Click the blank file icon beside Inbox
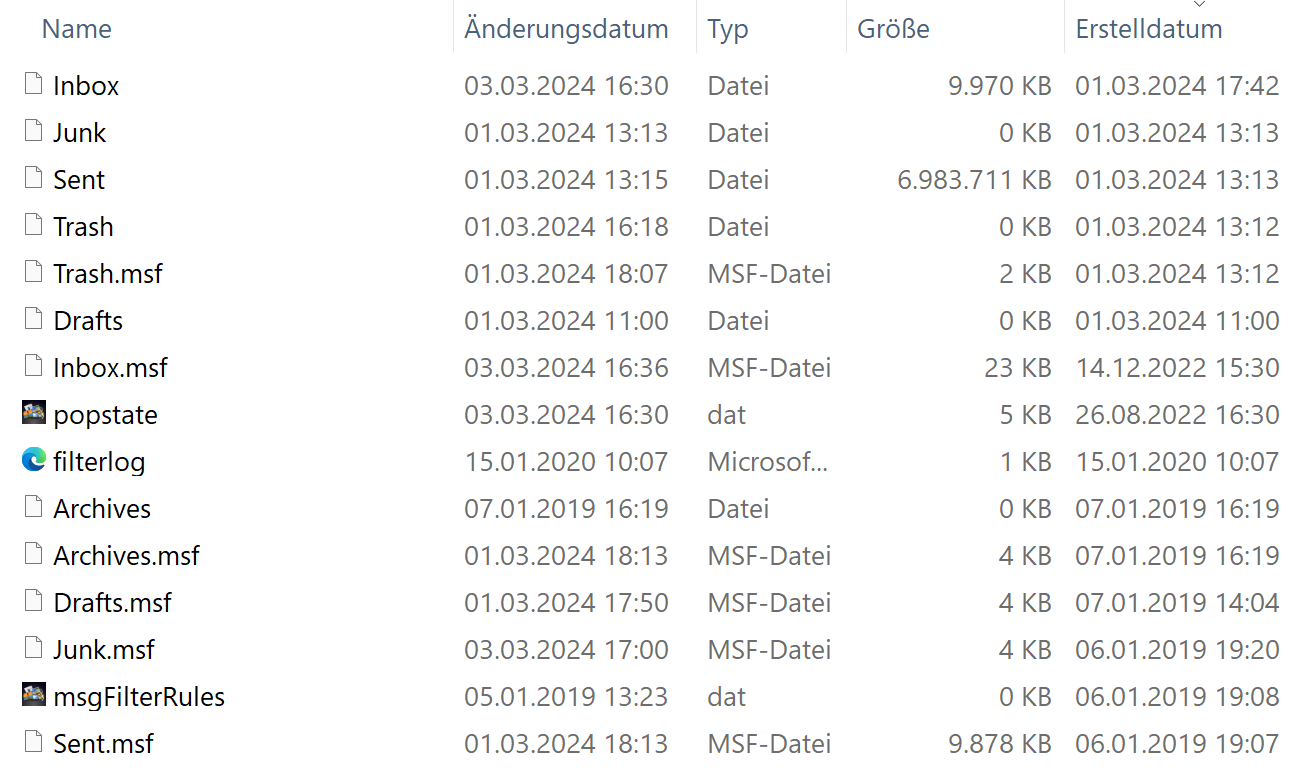 [34, 84]
